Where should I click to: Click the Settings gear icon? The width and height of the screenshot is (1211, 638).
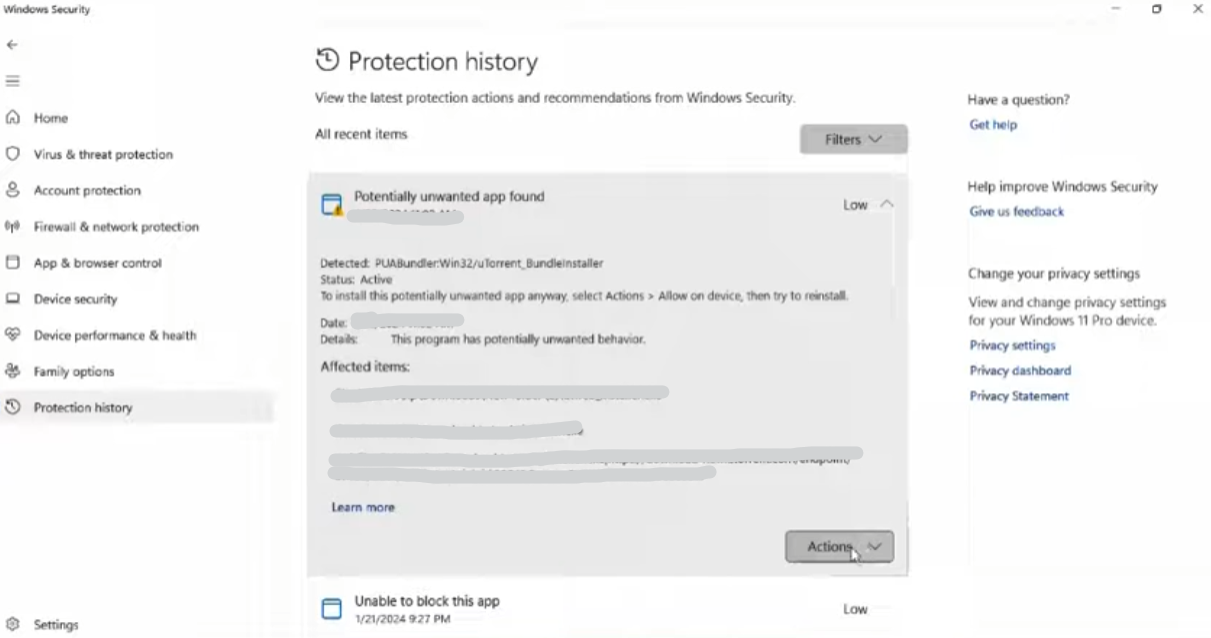pos(13,625)
